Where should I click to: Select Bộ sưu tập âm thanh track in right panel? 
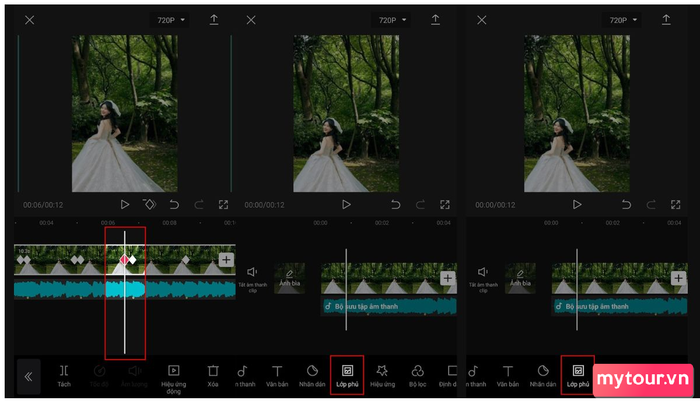tap(620, 306)
